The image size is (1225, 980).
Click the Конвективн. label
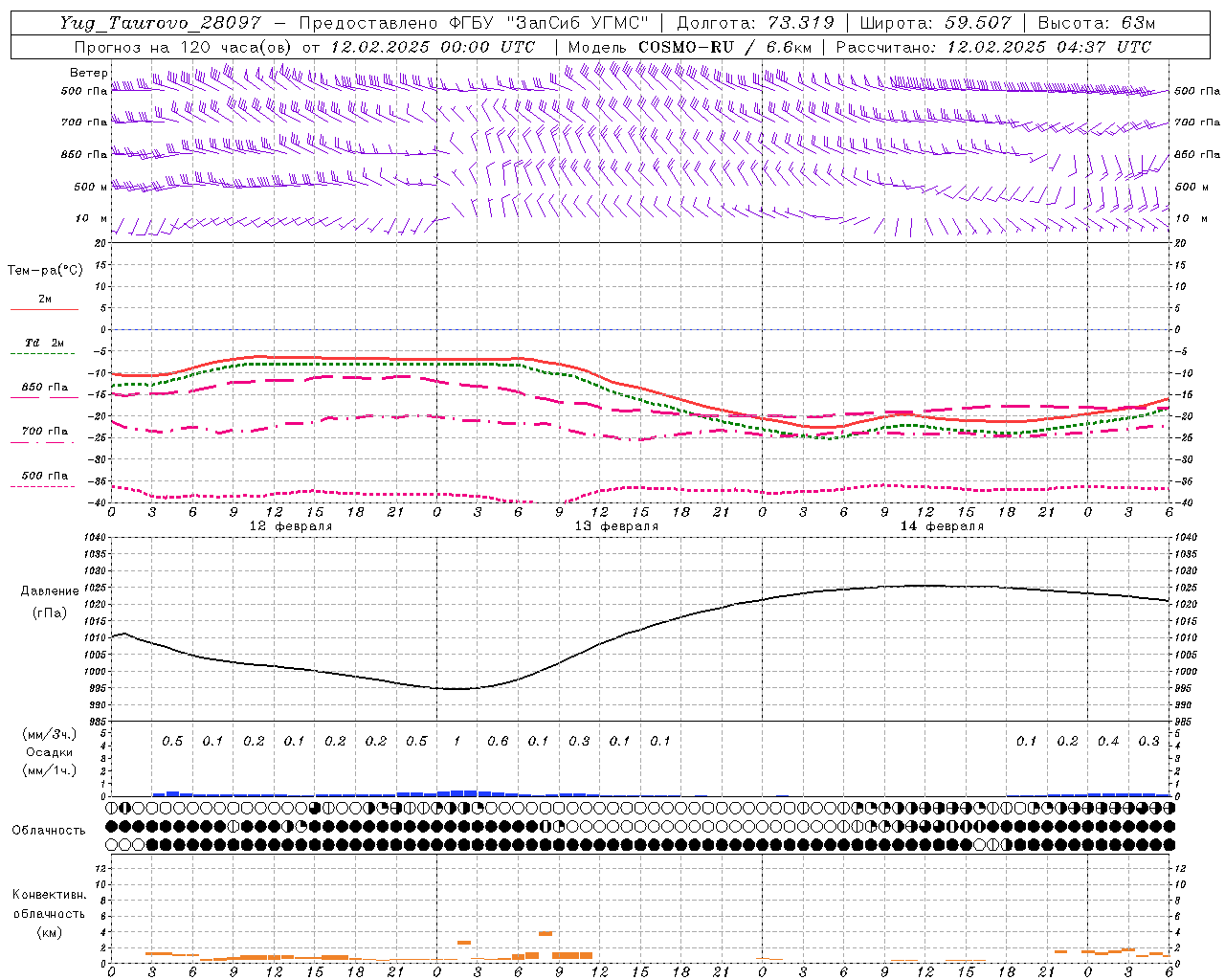(x=49, y=895)
